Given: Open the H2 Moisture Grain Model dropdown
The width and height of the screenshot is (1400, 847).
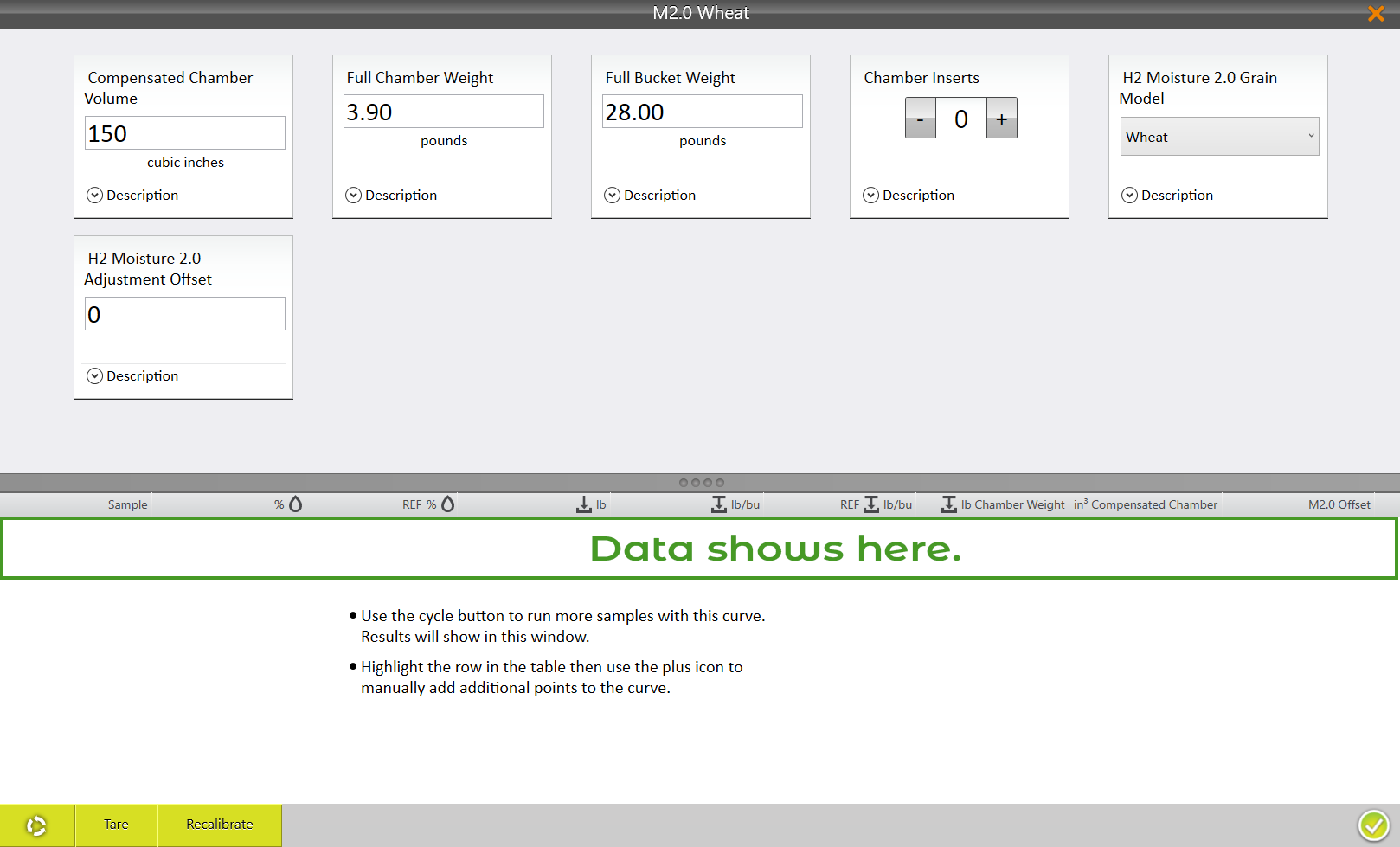Looking at the screenshot, I should [1219, 137].
